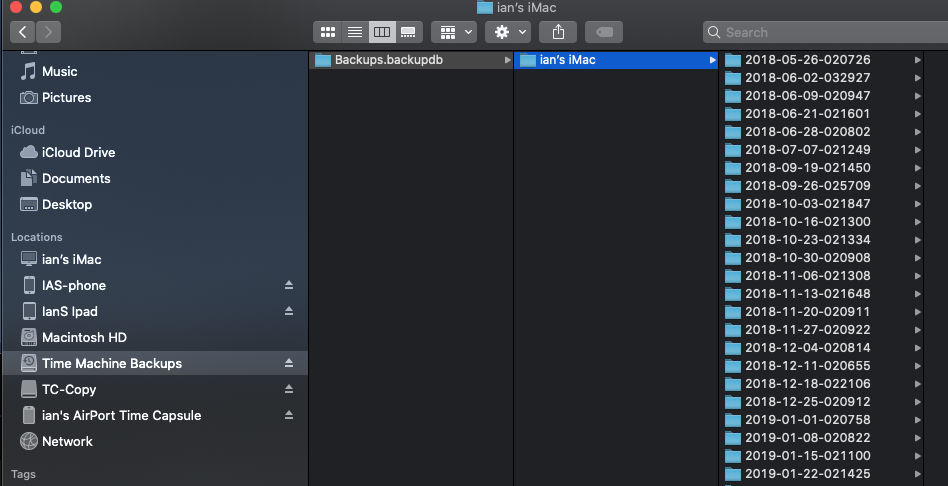Select backup folder 2018-12-25-020912

tap(822, 402)
